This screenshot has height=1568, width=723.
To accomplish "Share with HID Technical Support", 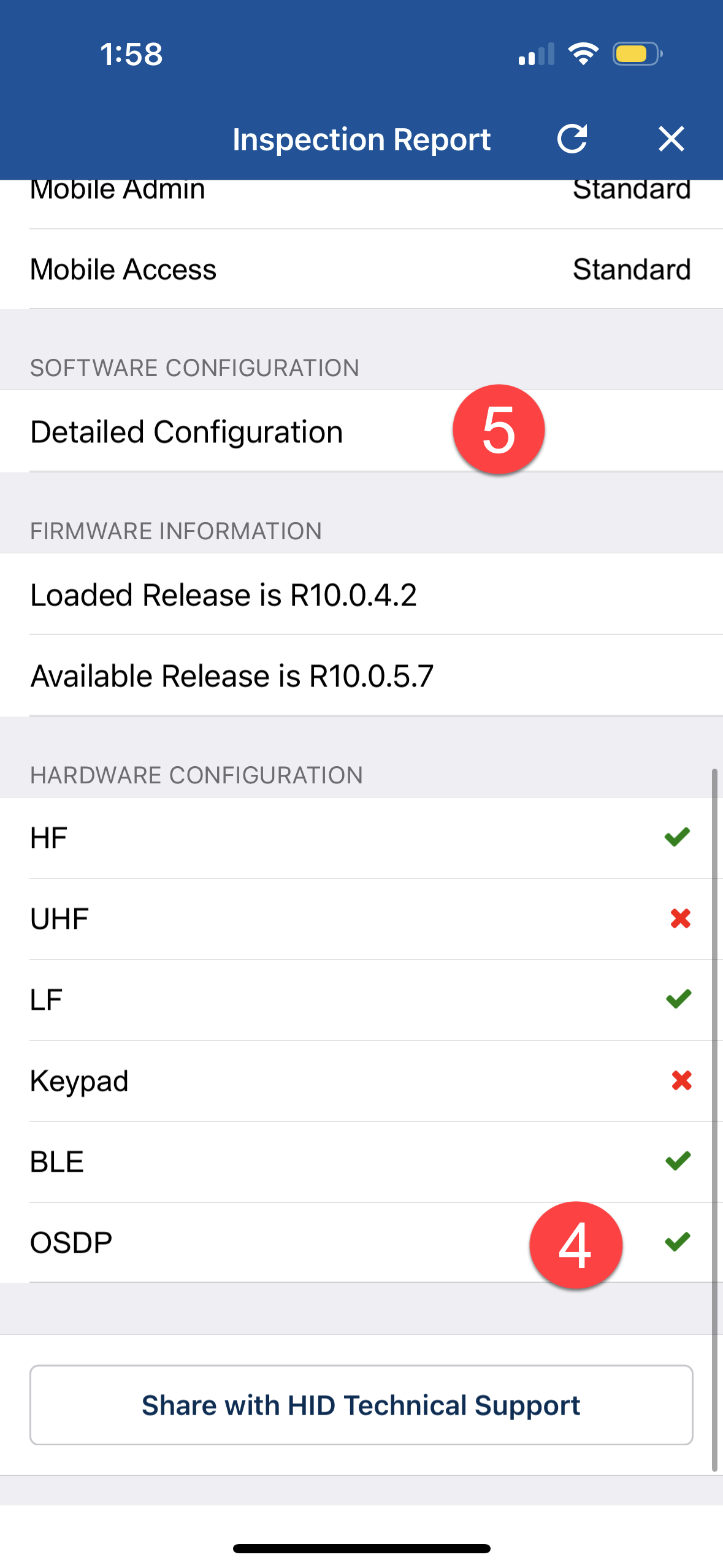I will click(x=361, y=1405).
